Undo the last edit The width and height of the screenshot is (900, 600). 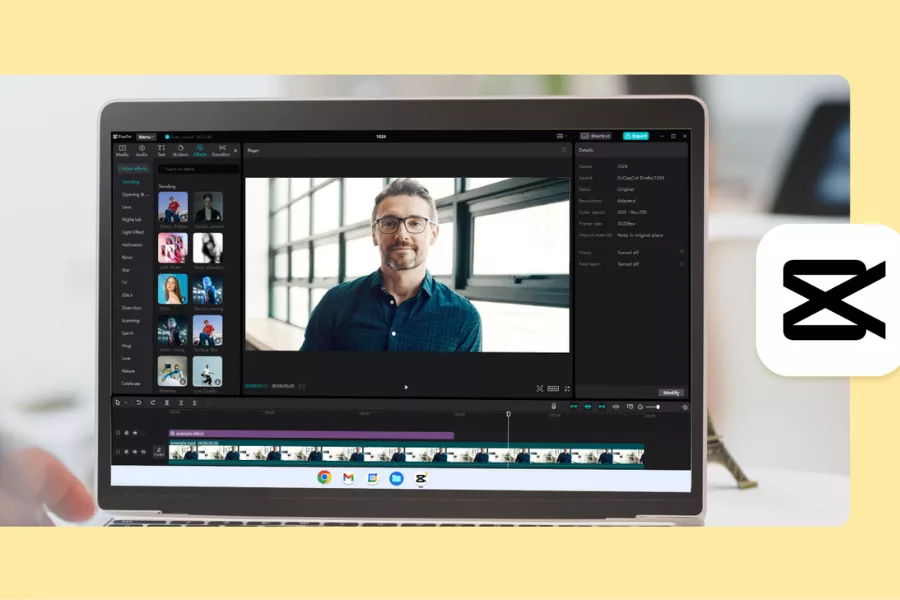point(138,403)
